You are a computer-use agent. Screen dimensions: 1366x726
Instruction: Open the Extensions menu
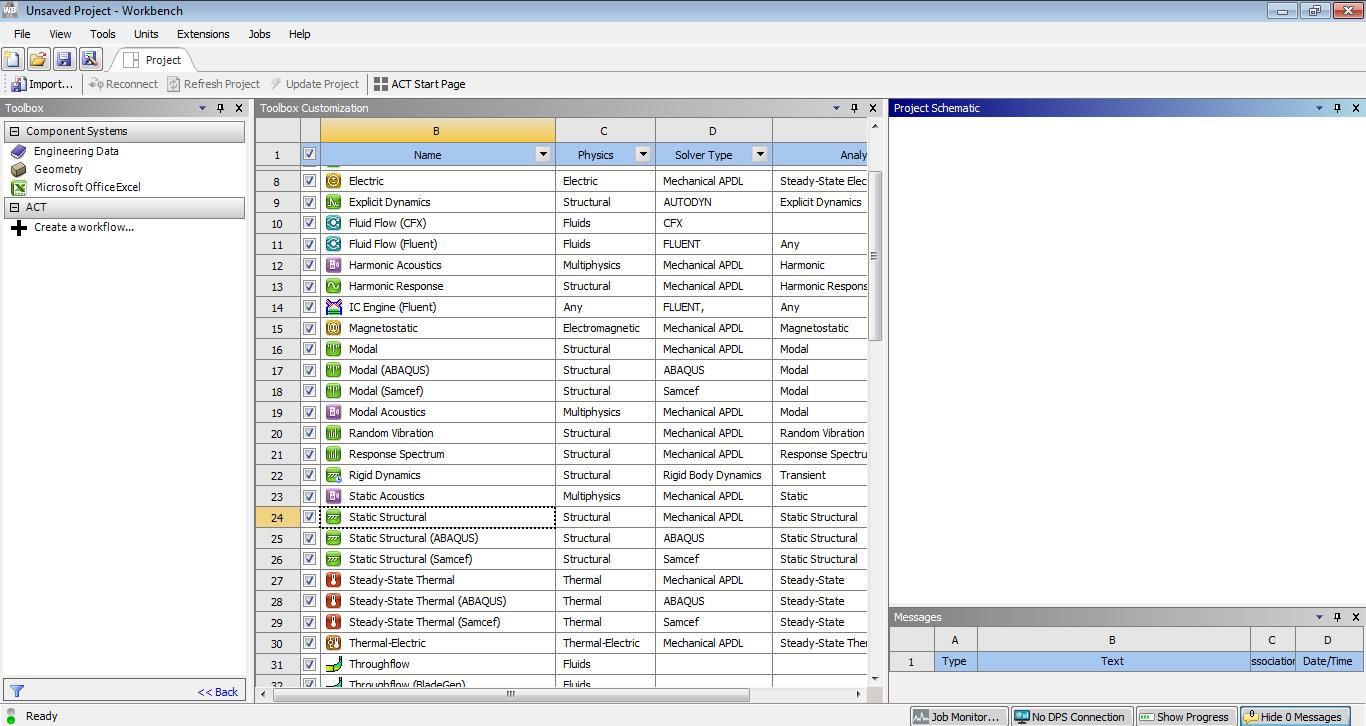click(x=203, y=34)
